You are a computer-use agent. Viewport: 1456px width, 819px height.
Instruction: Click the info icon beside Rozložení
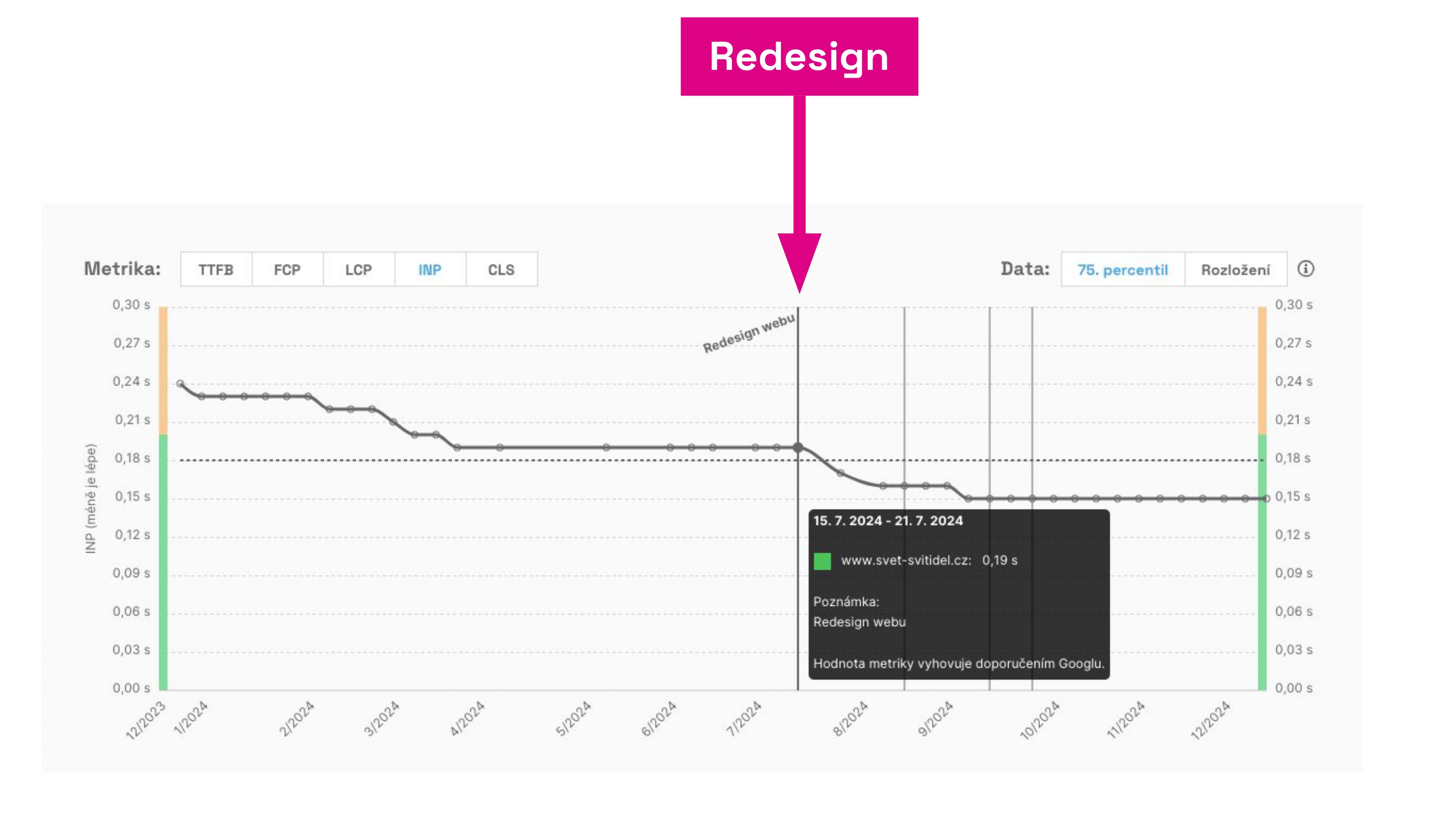point(1305,269)
